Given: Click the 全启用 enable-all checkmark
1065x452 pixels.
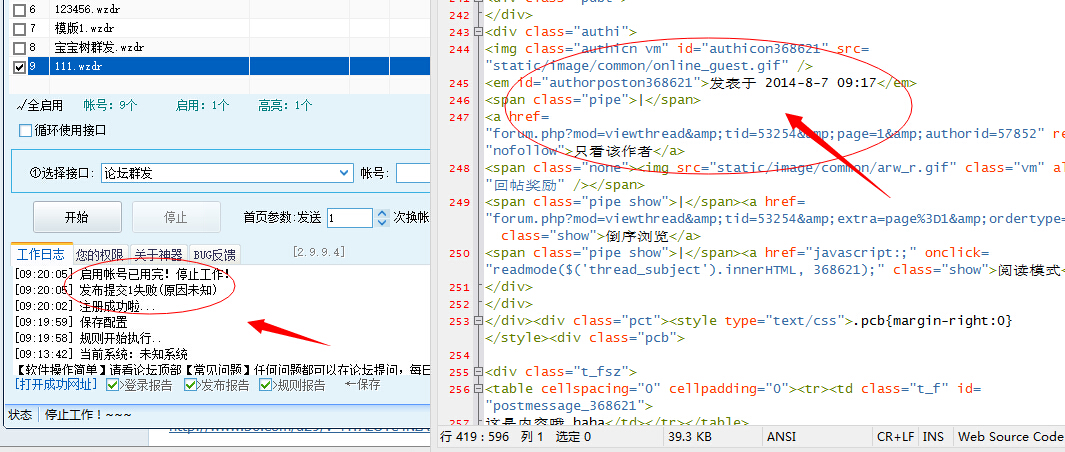Looking at the screenshot, I should click(40, 105).
